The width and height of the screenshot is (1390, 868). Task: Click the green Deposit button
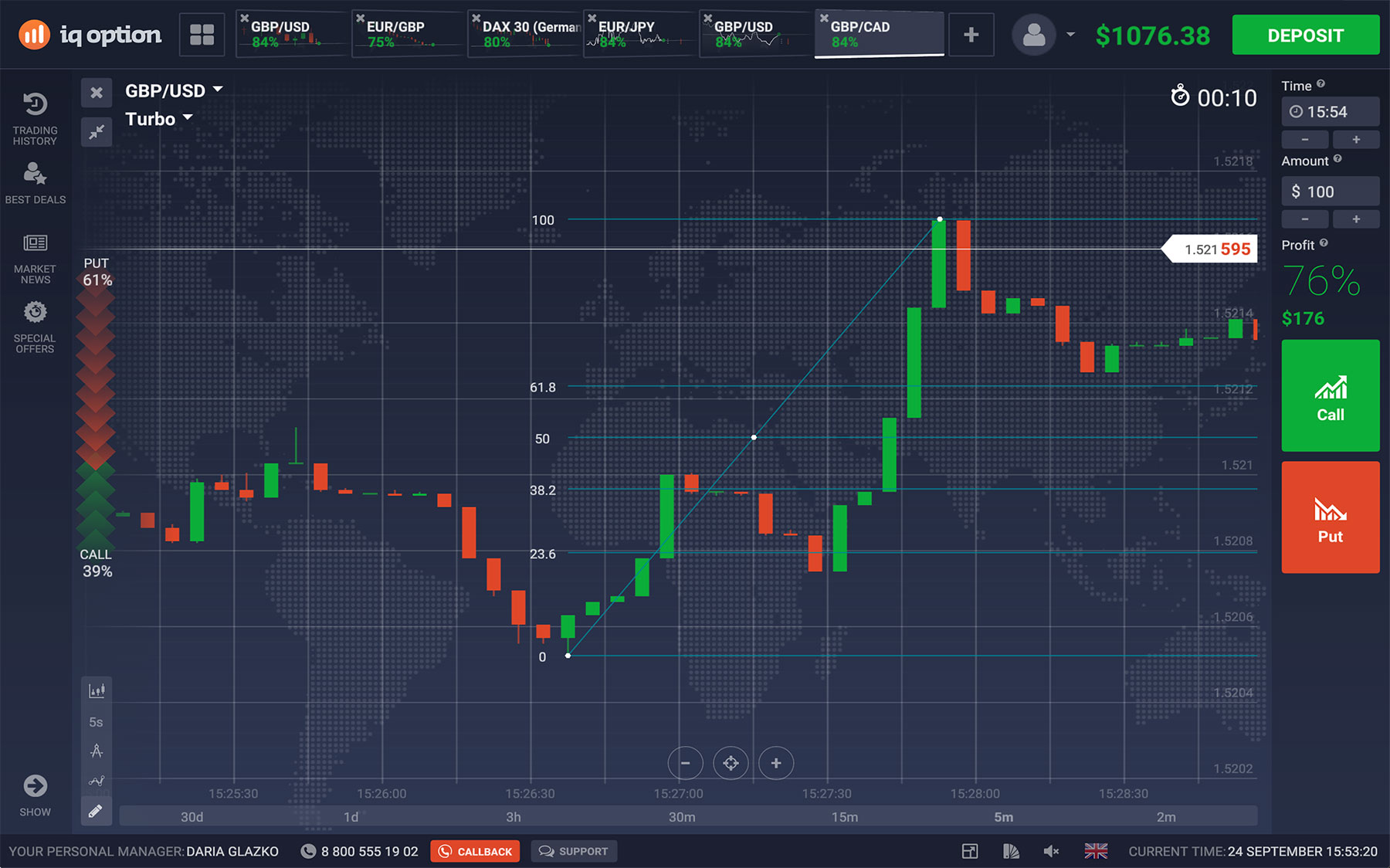click(1305, 35)
